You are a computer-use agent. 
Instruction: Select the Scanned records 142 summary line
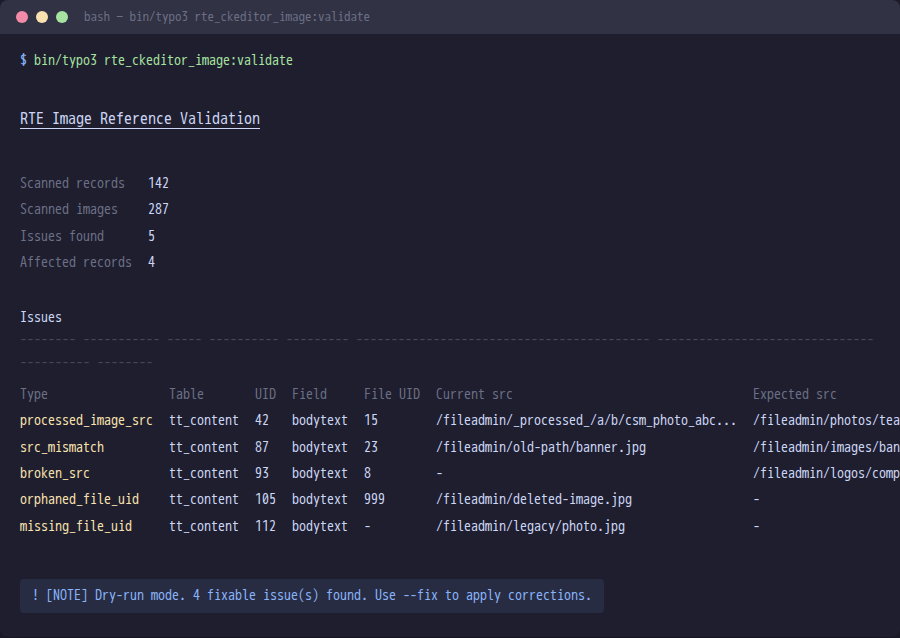93,183
